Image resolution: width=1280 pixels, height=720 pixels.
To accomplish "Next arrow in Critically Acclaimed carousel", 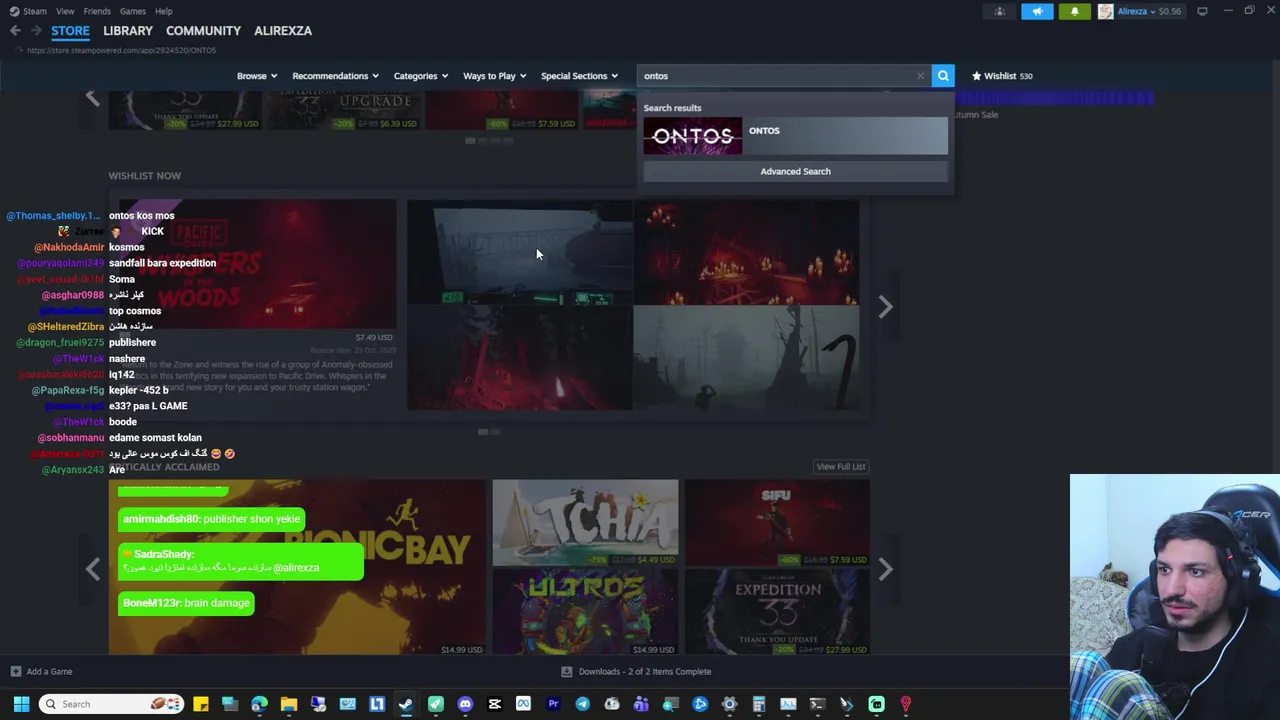I will [885, 569].
